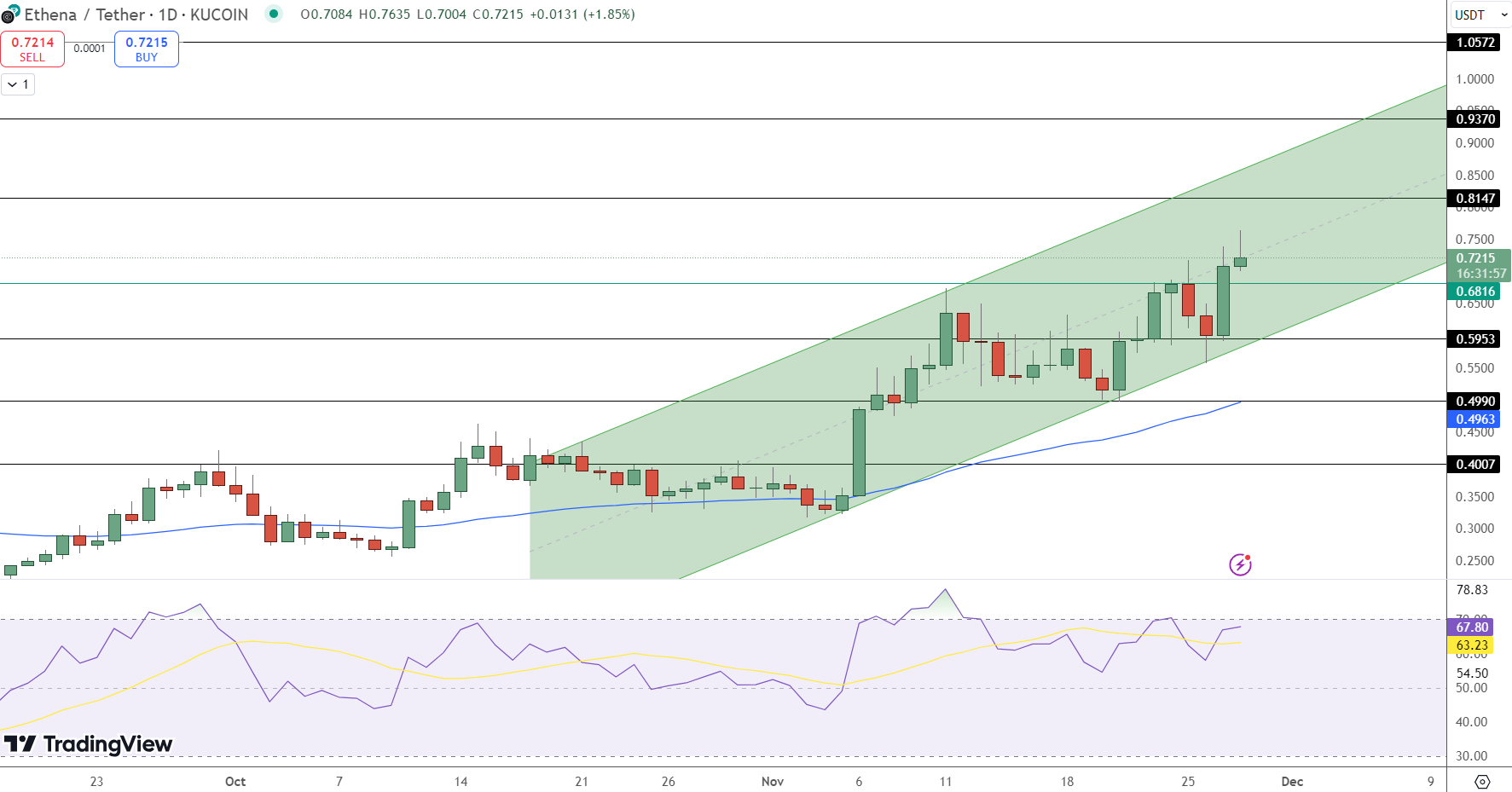Image resolution: width=1512 pixels, height=792 pixels.
Task: Click the TradingView logo
Action: [88, 744]
